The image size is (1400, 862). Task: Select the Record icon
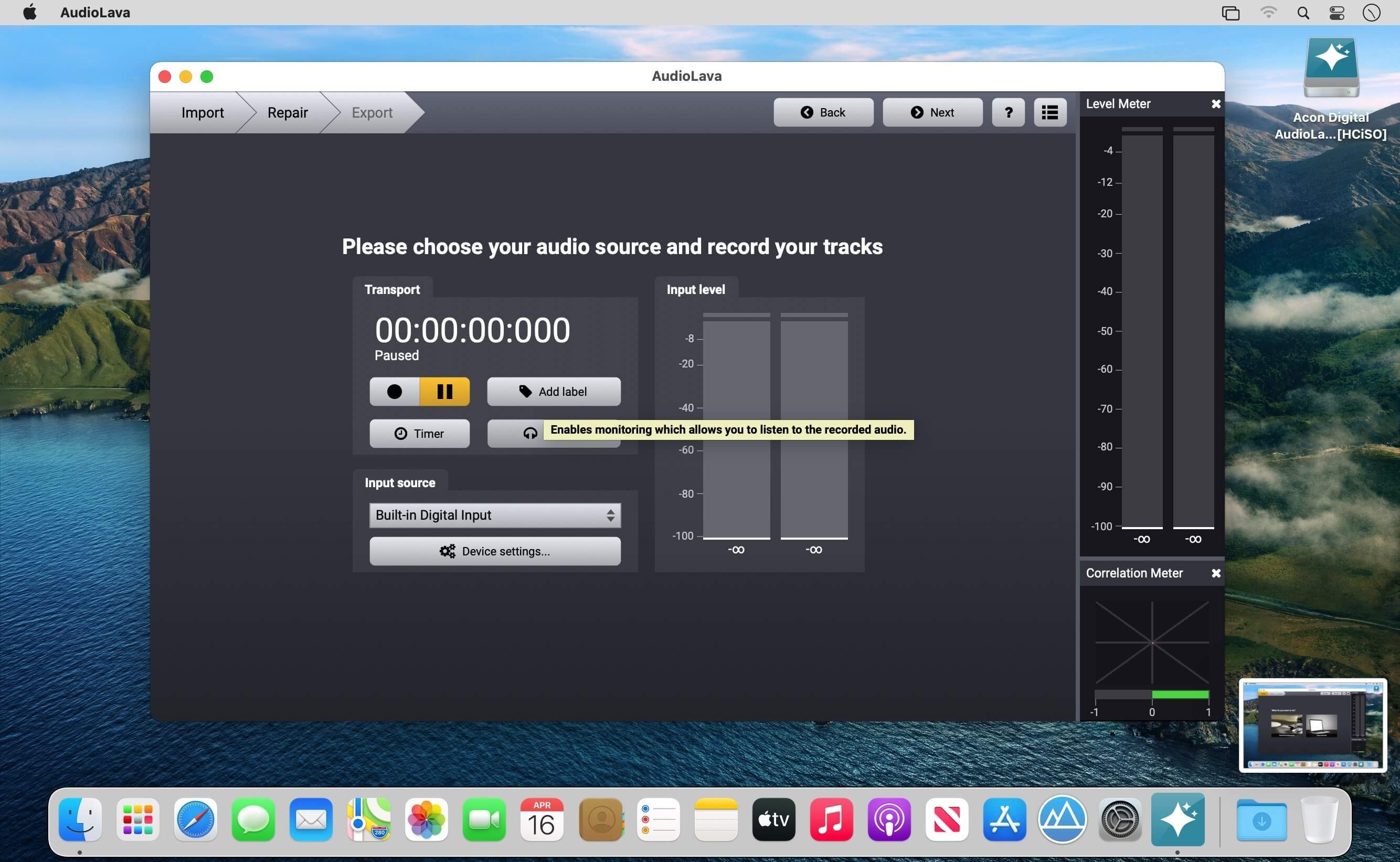pyautogui.click(x=394, y=391)
